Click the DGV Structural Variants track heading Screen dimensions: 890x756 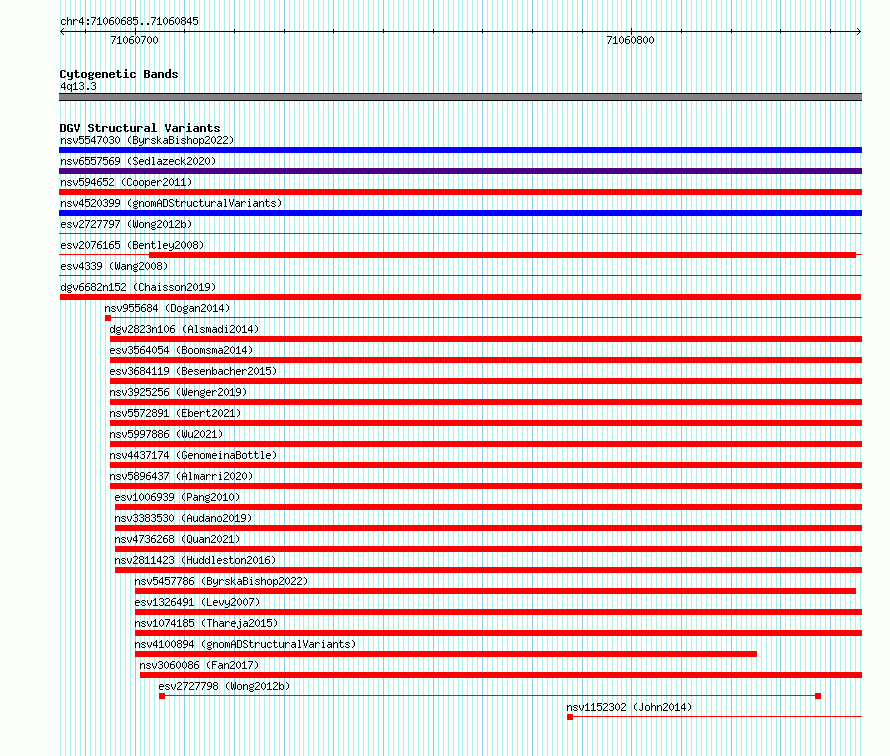(140, 128)
